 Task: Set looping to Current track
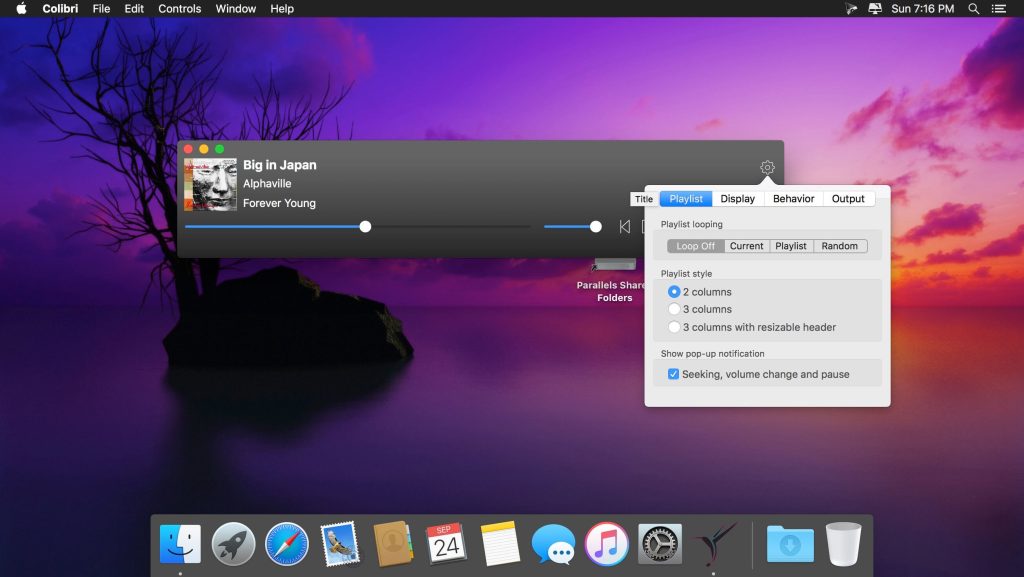(x=746, y=246)
